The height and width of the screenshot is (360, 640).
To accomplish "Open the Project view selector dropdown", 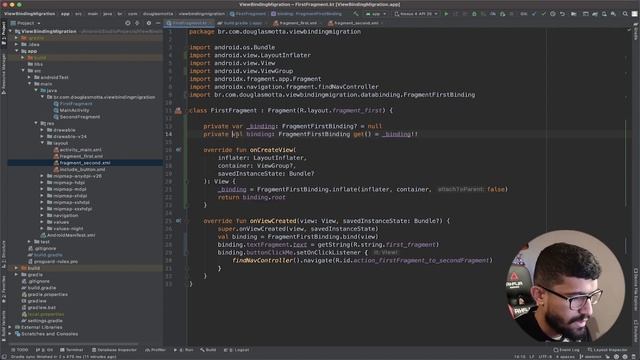I will point(26,23).
